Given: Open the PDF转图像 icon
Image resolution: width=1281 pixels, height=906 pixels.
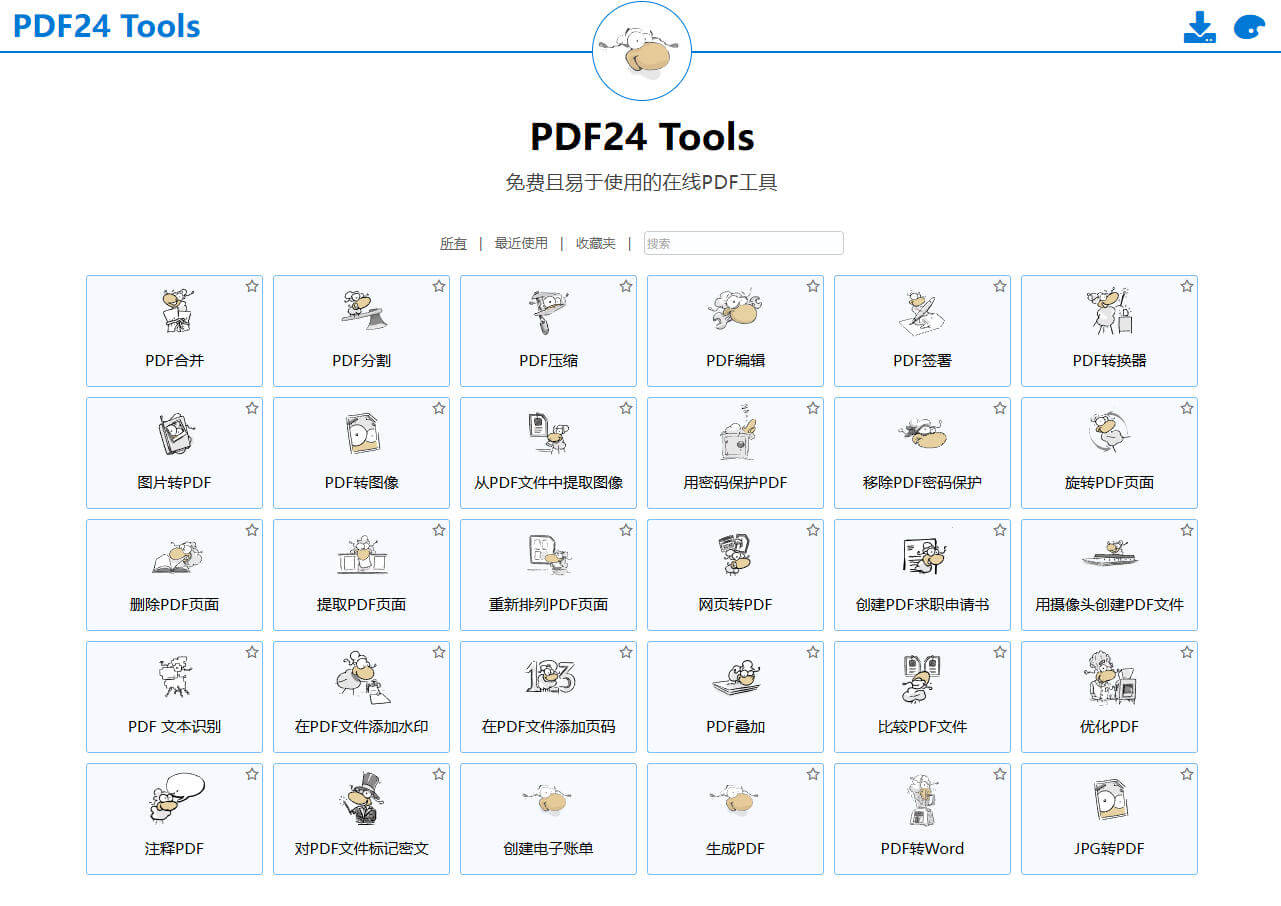Looking at the screenshot, I should point(361,433).
